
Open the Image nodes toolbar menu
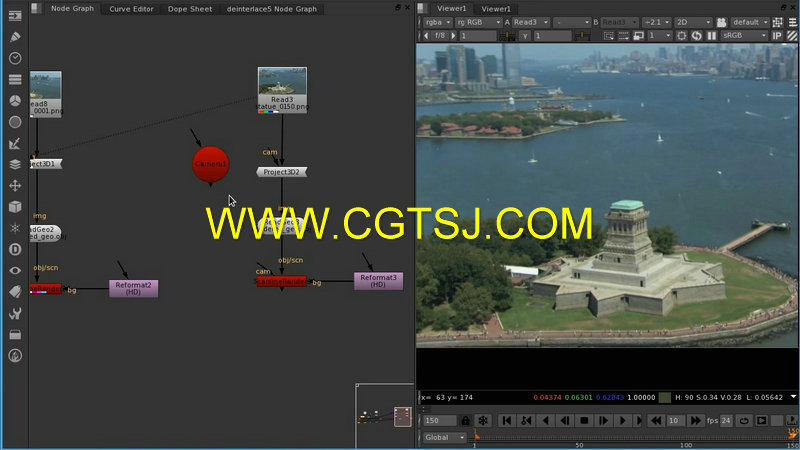[x=15, y=16]
